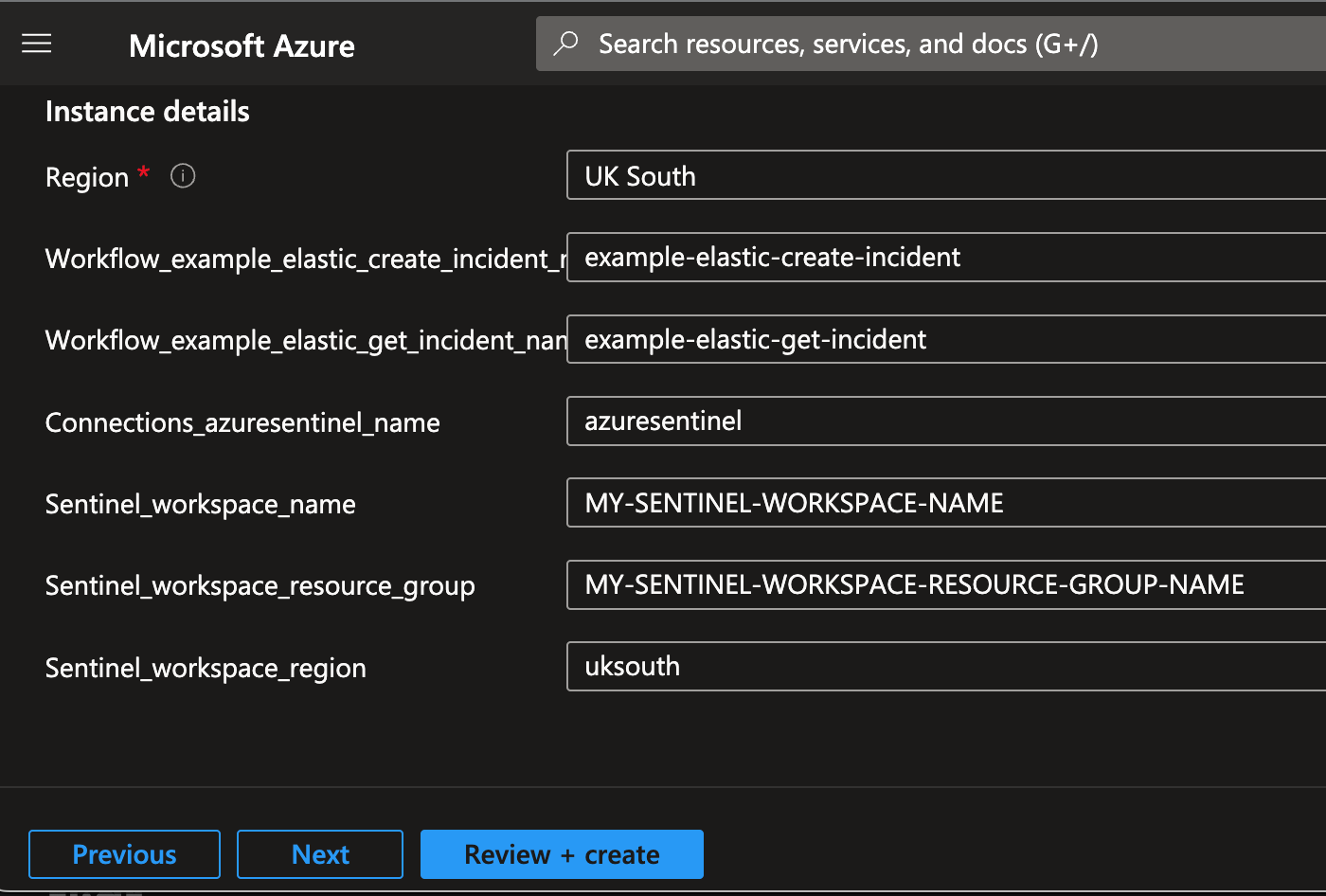Click the uksouth workspace region field
This screenshot has width=1326, height=896.
[x=946, y=666]
